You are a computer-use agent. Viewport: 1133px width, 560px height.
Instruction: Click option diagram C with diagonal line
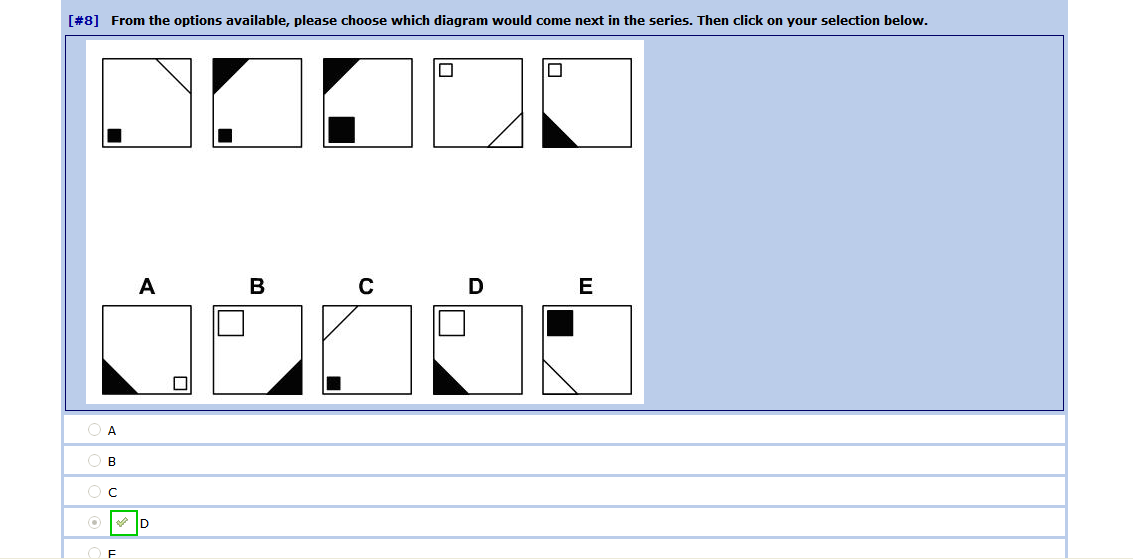[367, 350]
